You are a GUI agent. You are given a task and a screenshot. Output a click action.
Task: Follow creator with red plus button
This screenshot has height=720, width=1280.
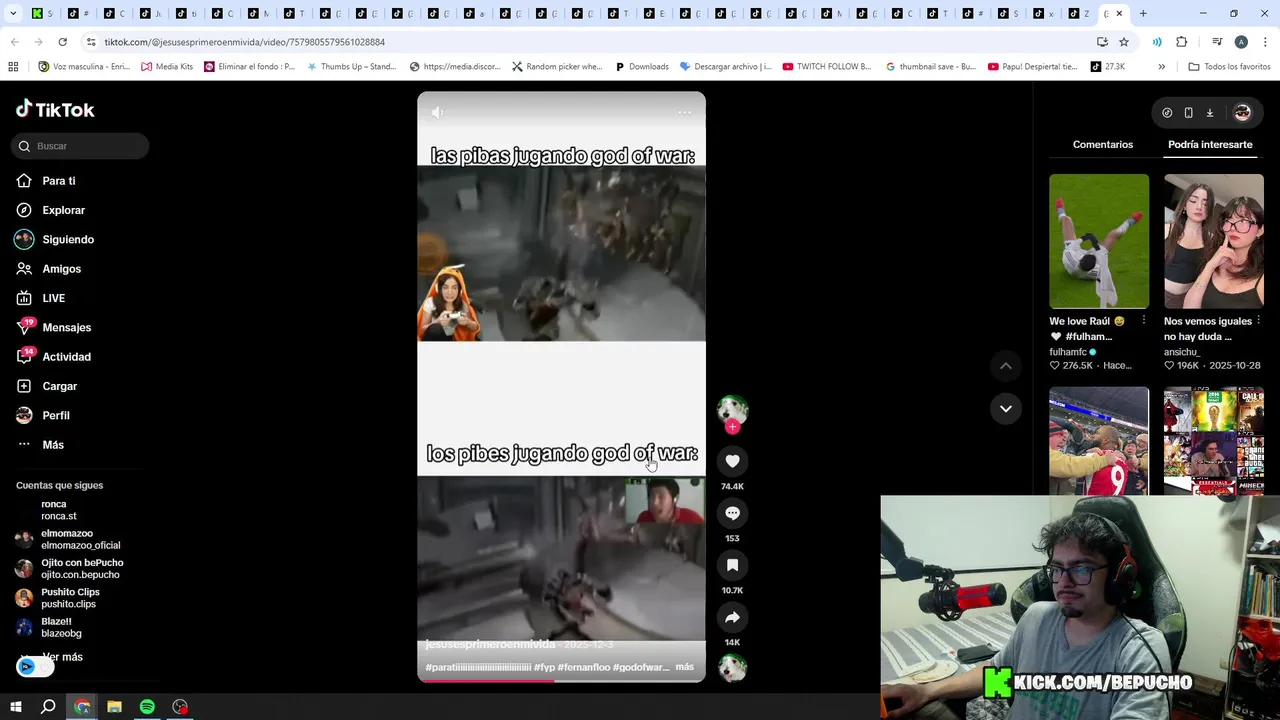click(732, 427)
